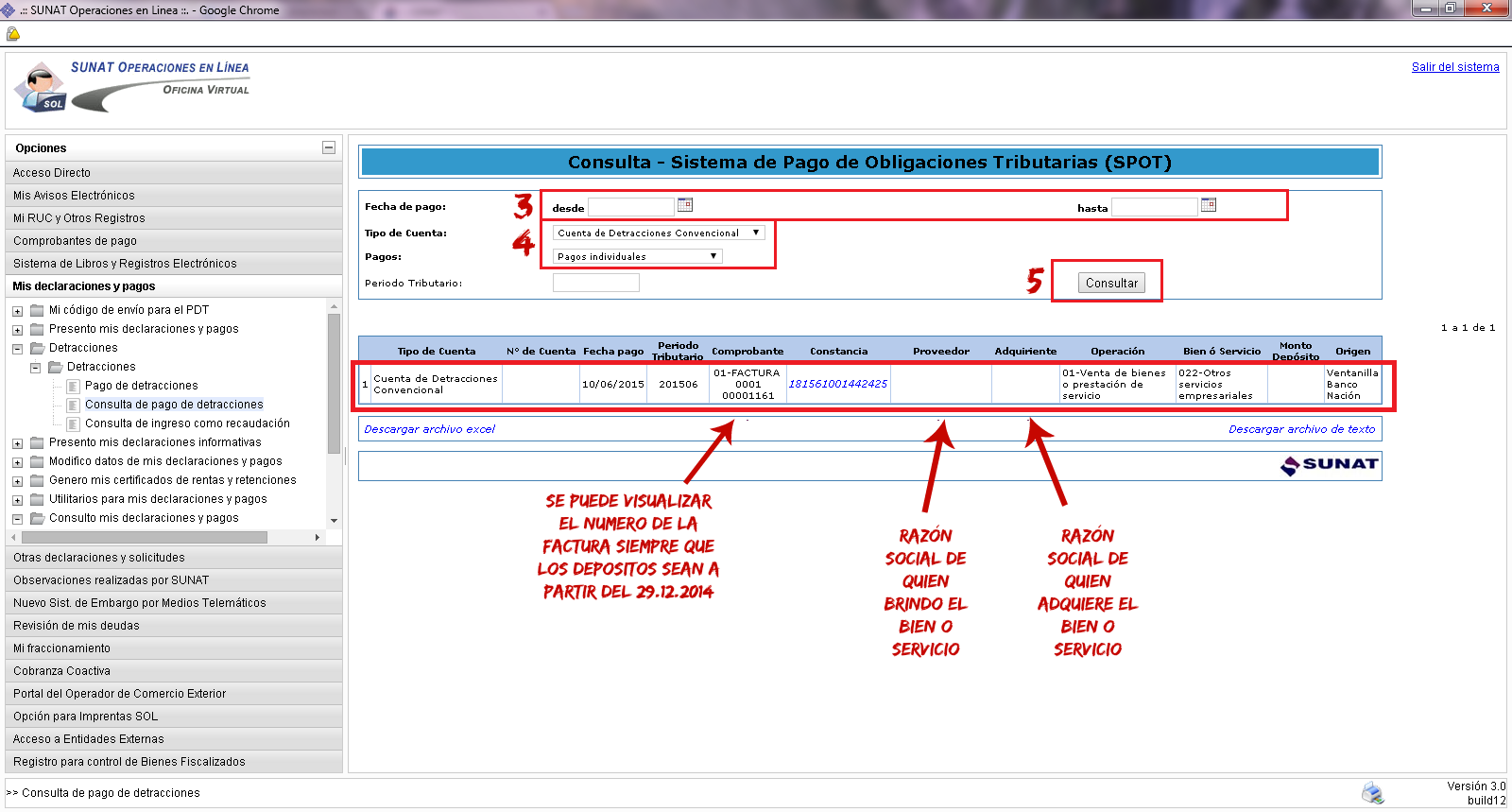Expand 'Presento mis declaraciones informativas' node
Screen dimensions: 1512x812
point(17,443)
